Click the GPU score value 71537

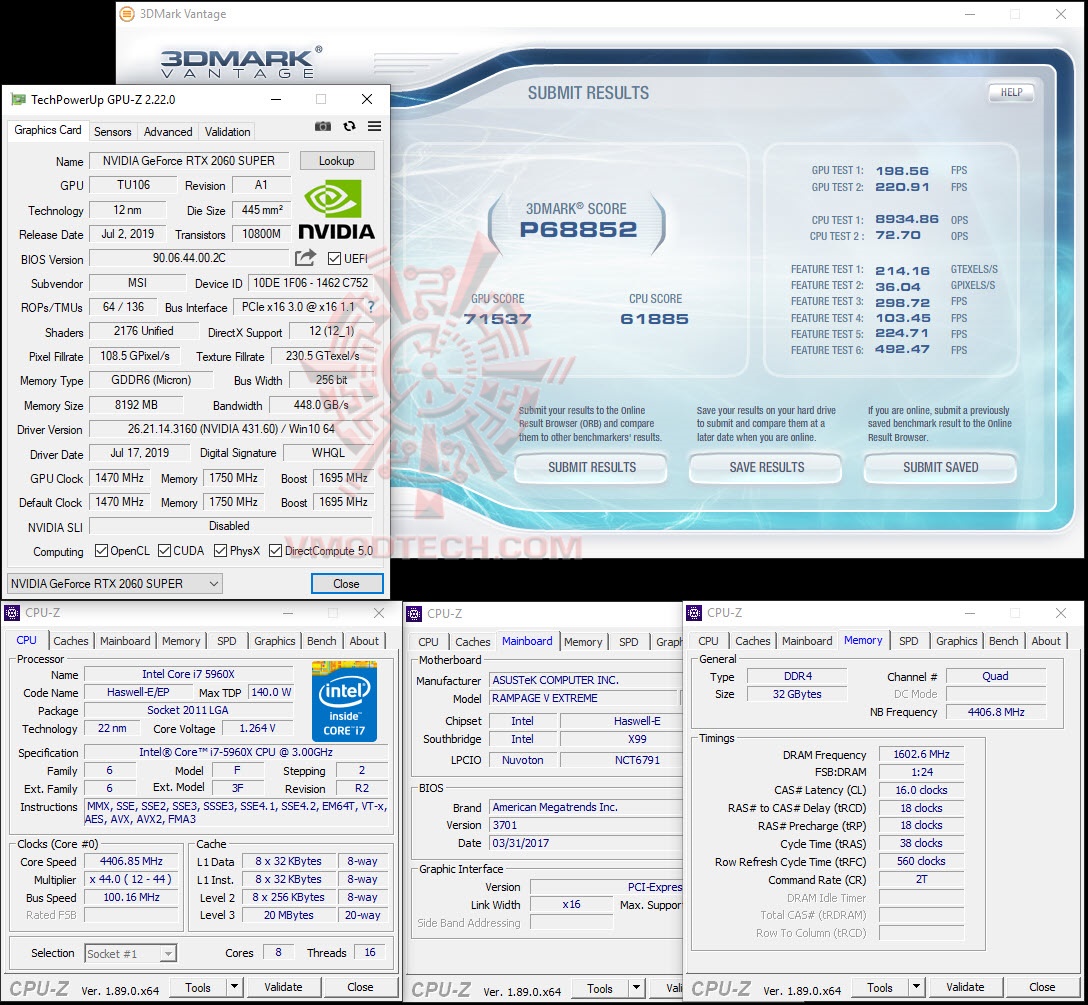pyautogui.click(x=498, y=319)
